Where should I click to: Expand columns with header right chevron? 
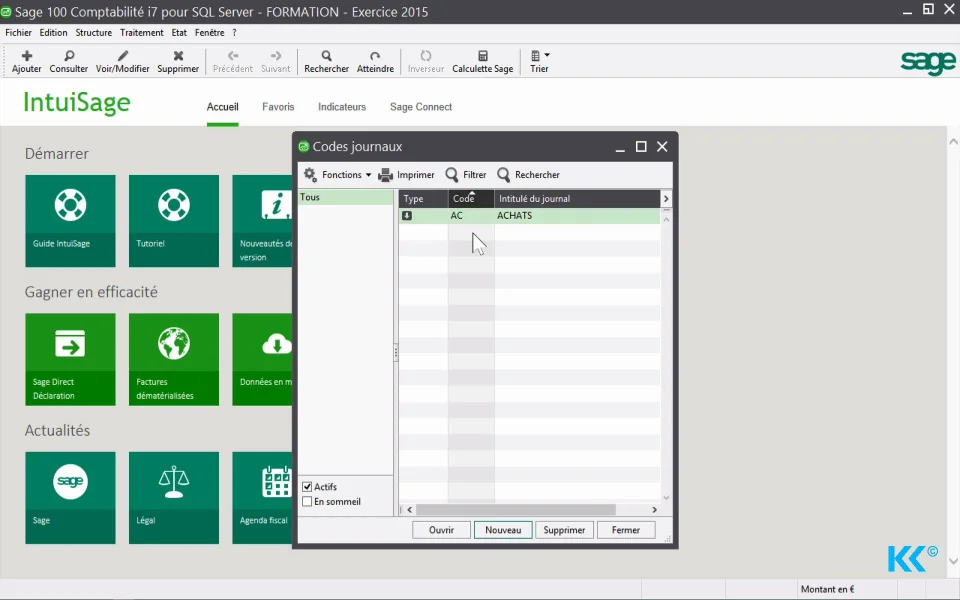coord(666,198)
